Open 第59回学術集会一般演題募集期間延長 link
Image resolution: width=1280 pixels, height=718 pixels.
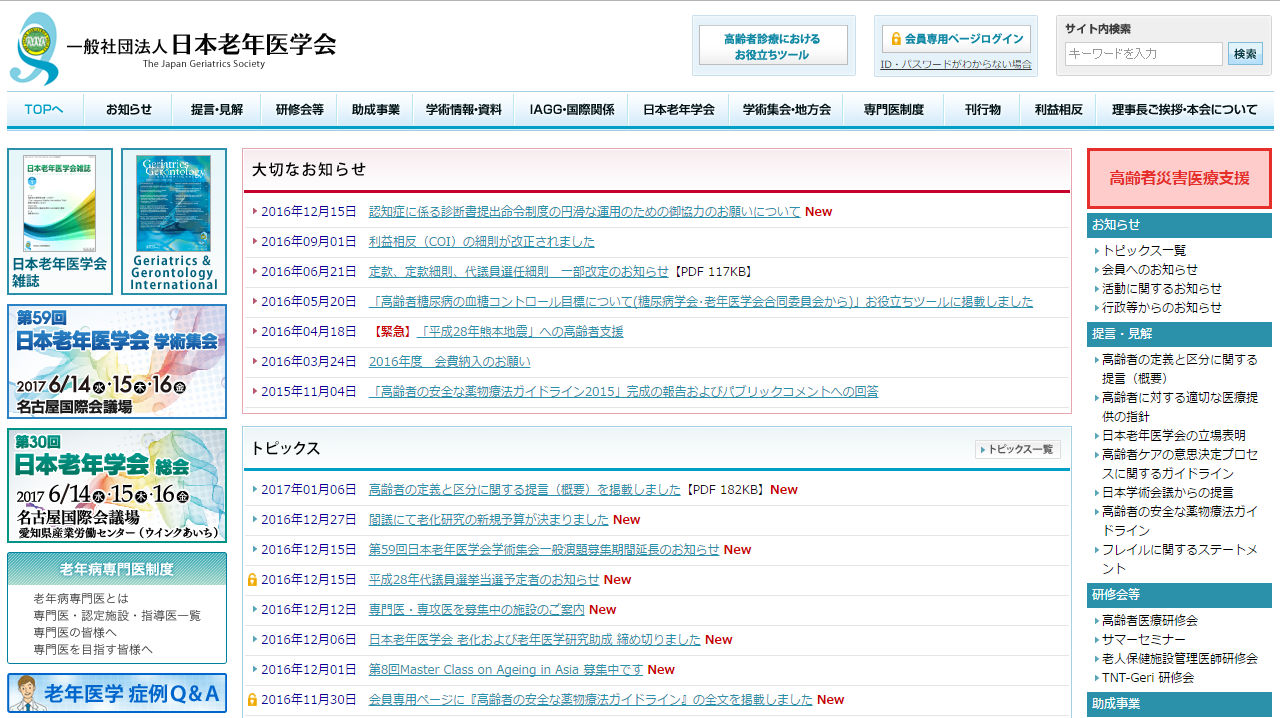pos(544,550)
